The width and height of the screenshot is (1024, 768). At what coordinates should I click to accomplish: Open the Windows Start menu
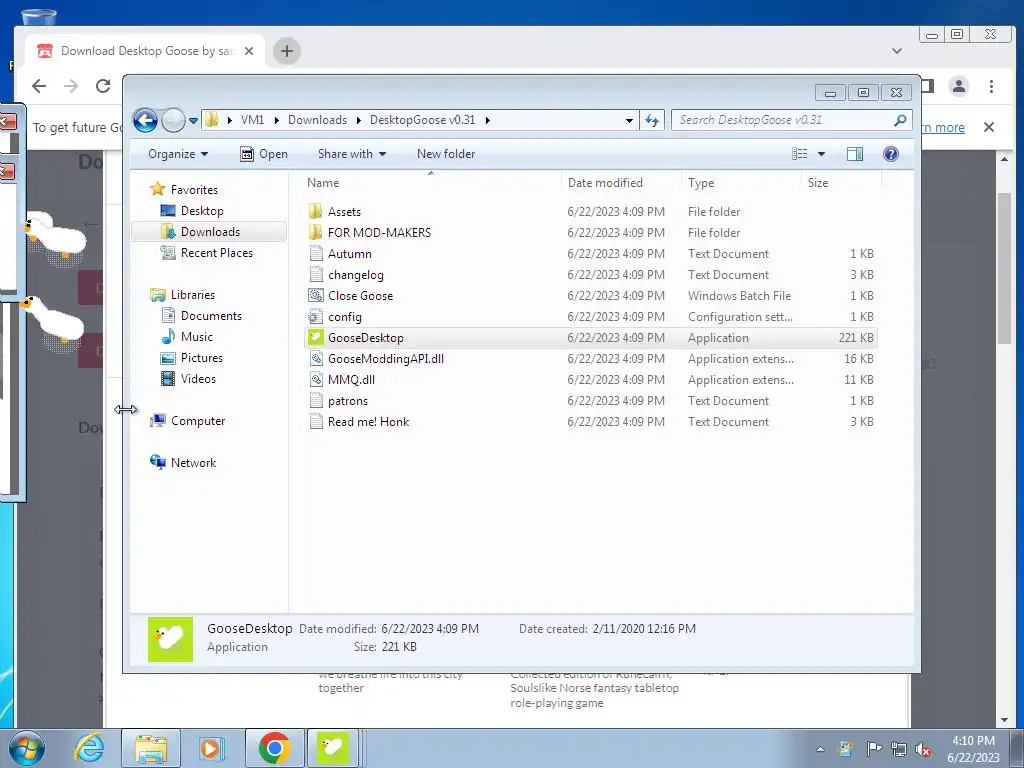tap(27, 748)
